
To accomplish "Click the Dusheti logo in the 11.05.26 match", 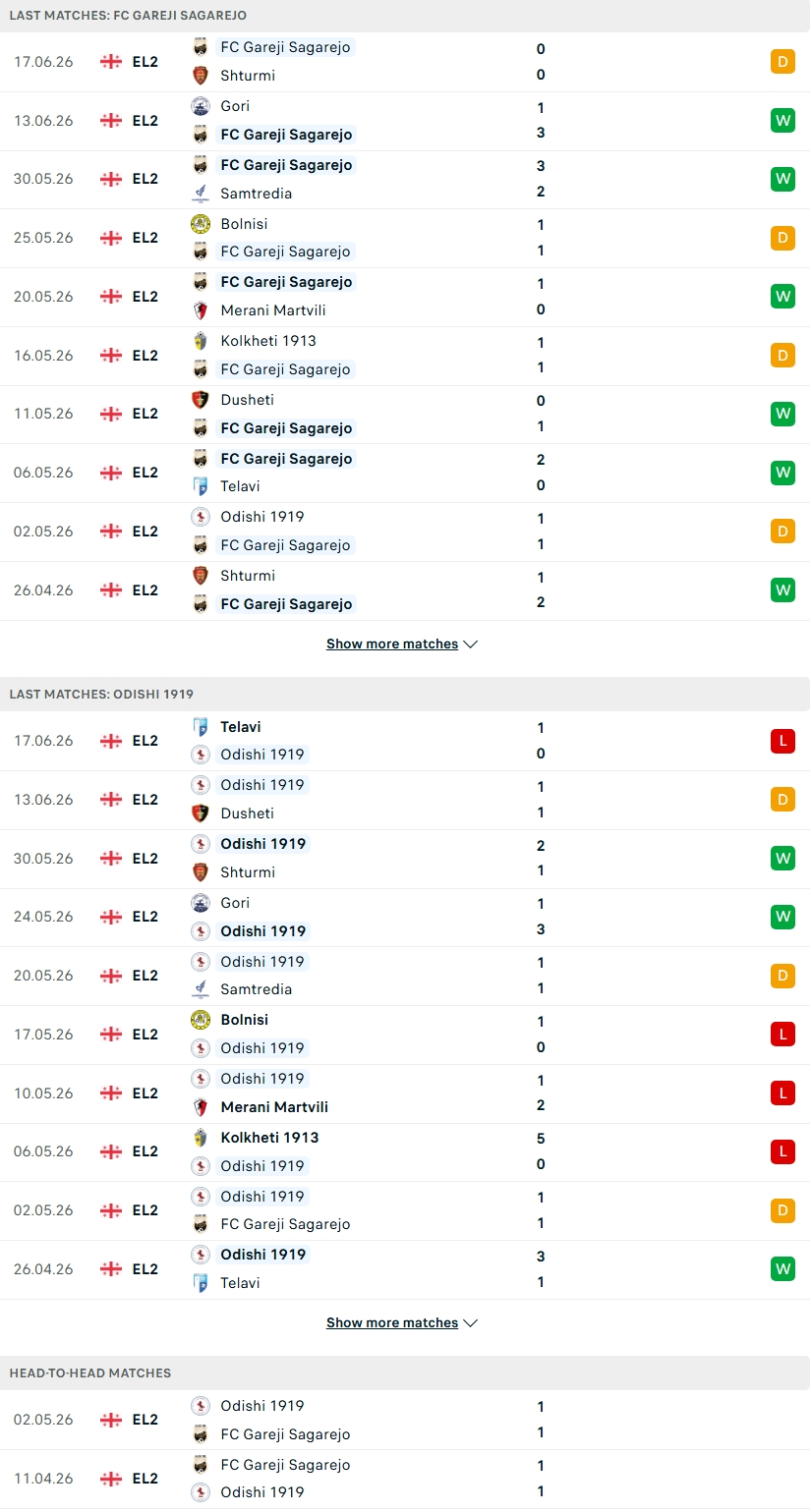I will [201, 400].
